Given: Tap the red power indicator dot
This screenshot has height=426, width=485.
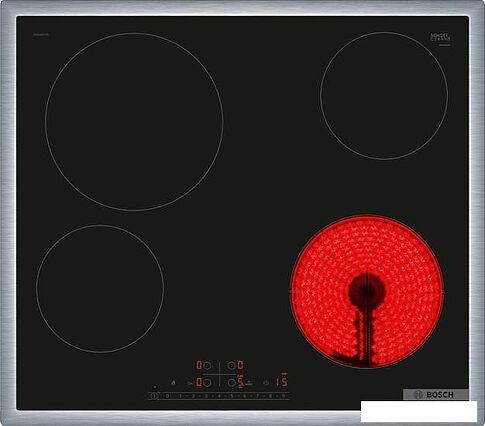Looking at the screenshot, I should click(155, 387).
